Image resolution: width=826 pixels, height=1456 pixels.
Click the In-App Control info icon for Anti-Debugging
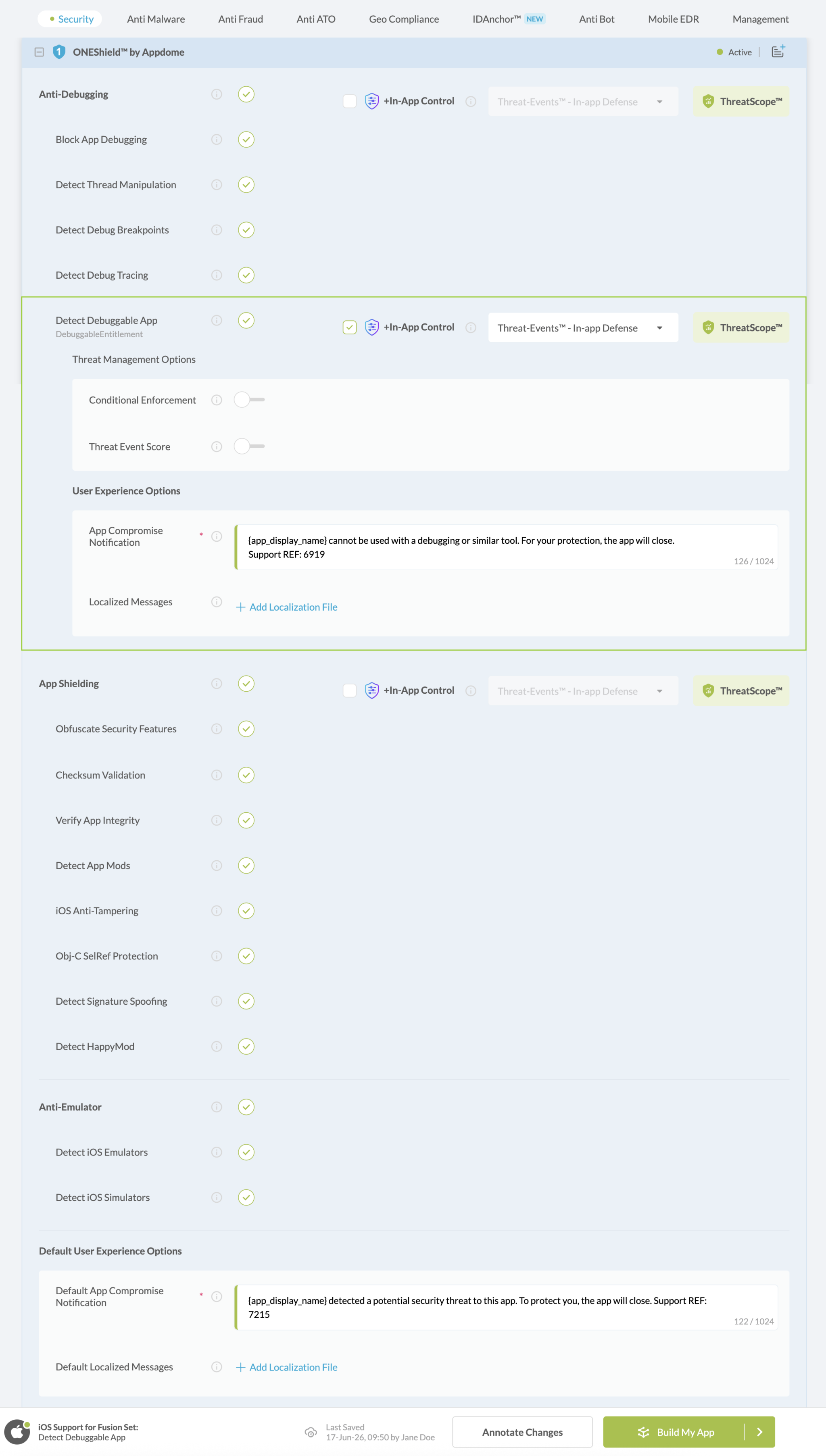pos(471,102)
